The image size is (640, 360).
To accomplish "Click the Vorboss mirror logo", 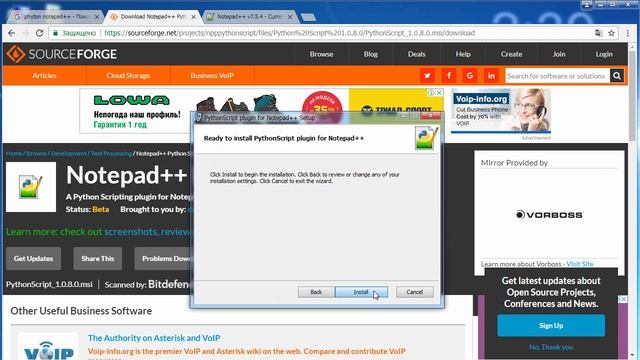I will [x=549, y=215].
